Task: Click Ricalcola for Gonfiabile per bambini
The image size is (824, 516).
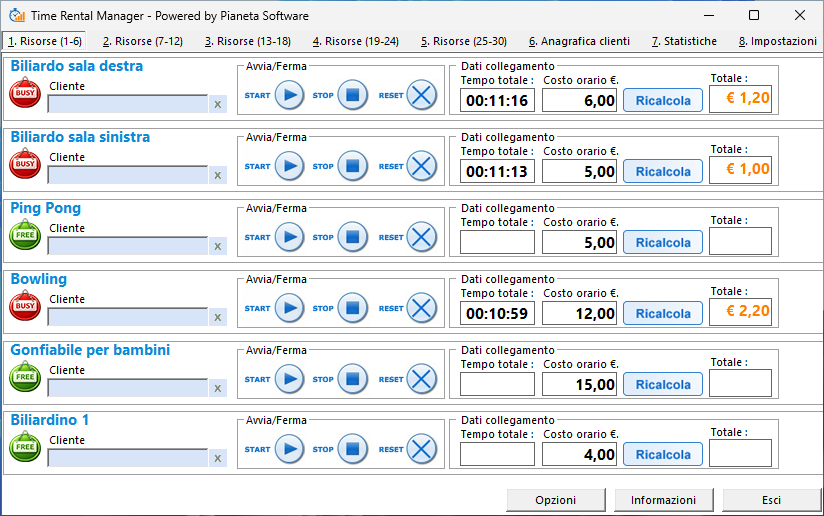Action: pos(663,384)
